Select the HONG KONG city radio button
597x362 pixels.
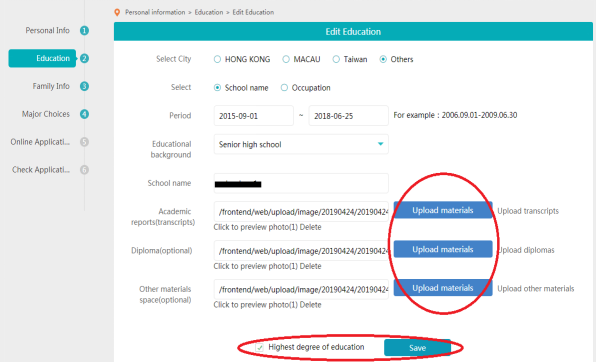(x=217, y=59)
